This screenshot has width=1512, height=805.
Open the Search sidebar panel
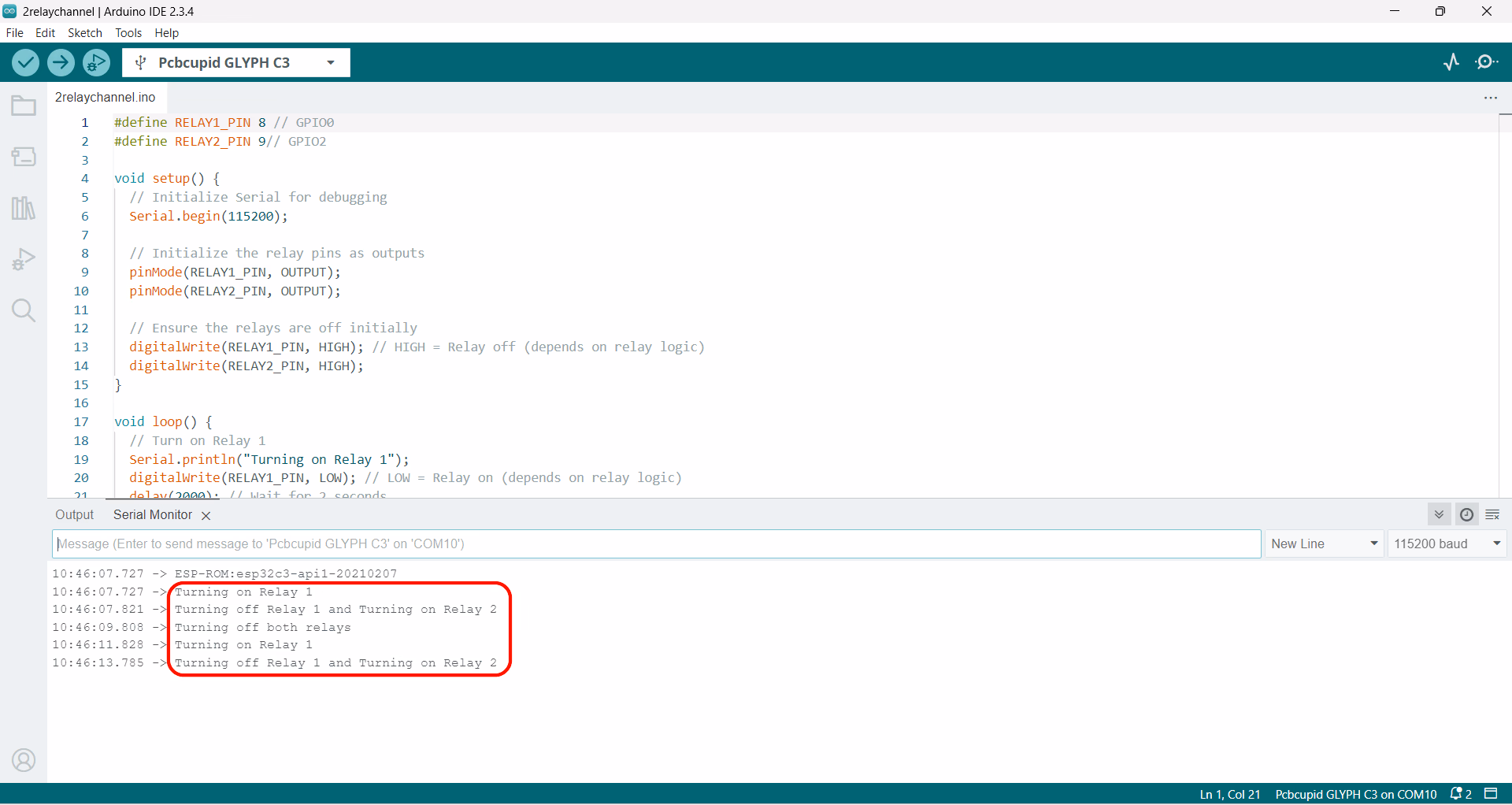pyautogui.click(x=24, y=310)
